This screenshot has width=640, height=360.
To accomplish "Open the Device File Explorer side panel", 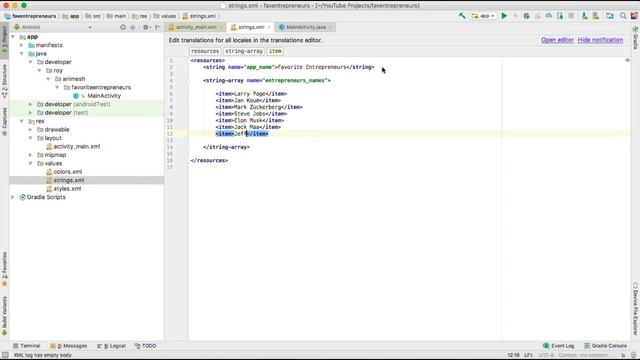I will 635,309.
